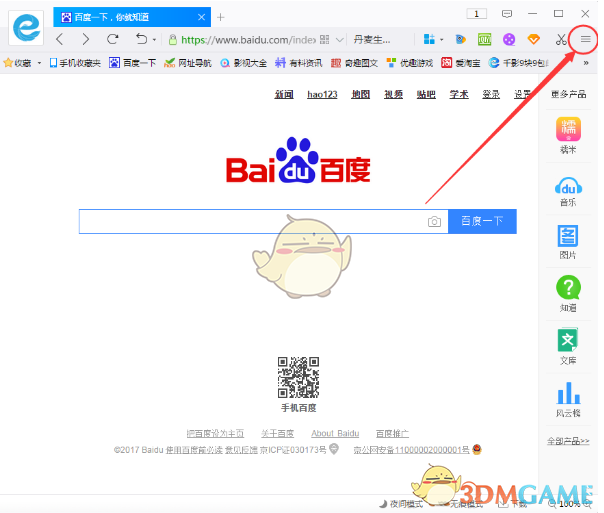Open the 有料资讯 bookmark
Screen dimensions: 604x513
click(299, 63)
